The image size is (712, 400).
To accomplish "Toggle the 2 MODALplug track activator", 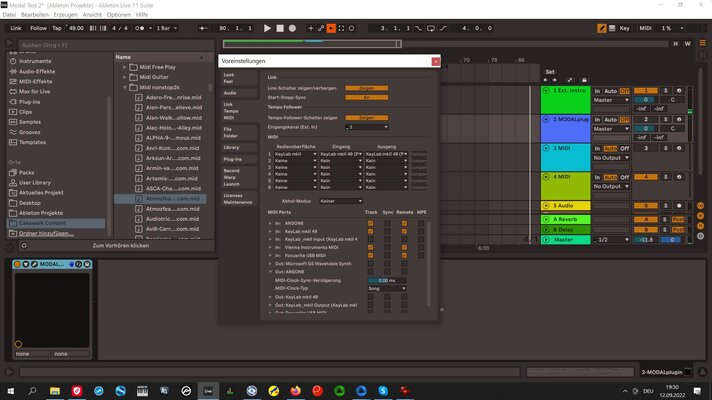I will [646, 119].
